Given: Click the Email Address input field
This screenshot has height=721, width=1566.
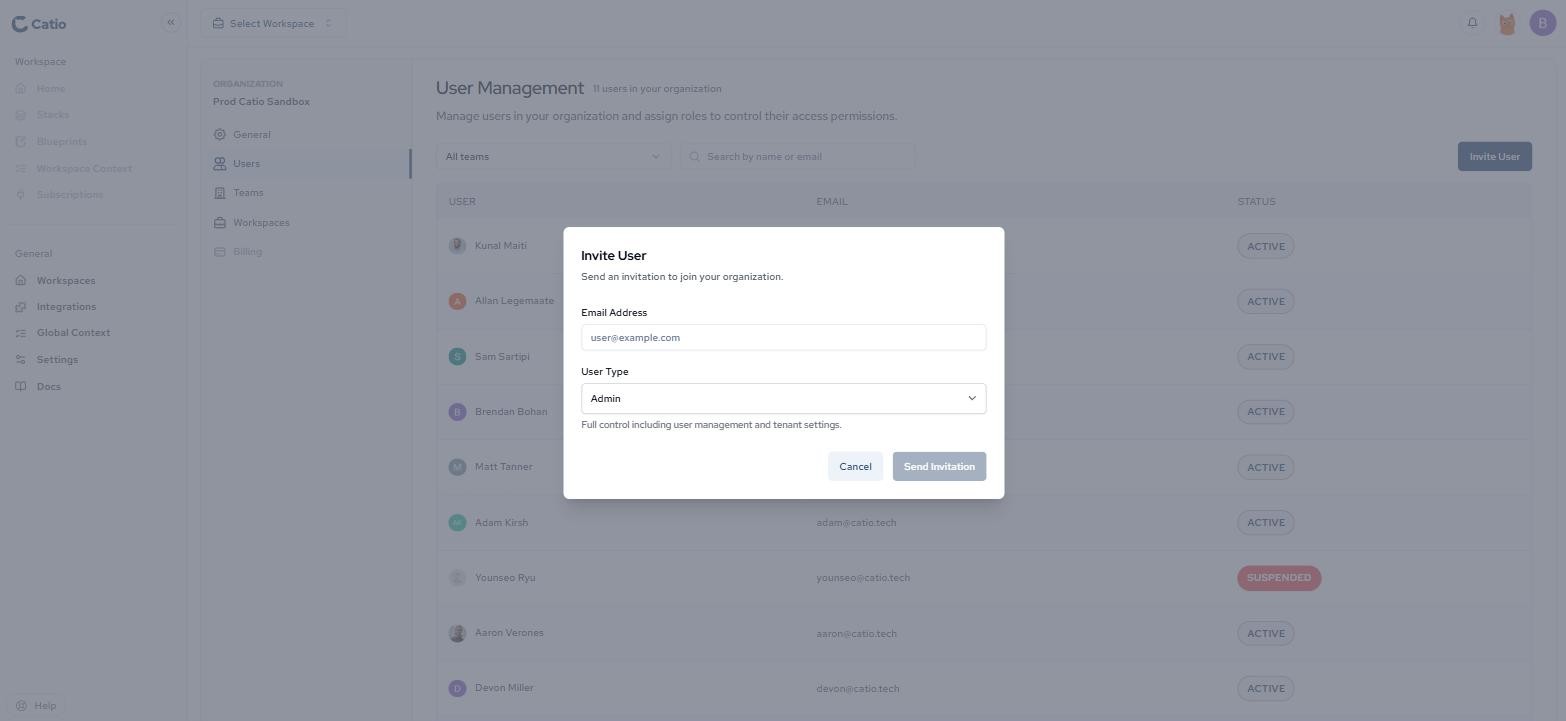Looking at the screenshot, I should (x=783, y=337).
